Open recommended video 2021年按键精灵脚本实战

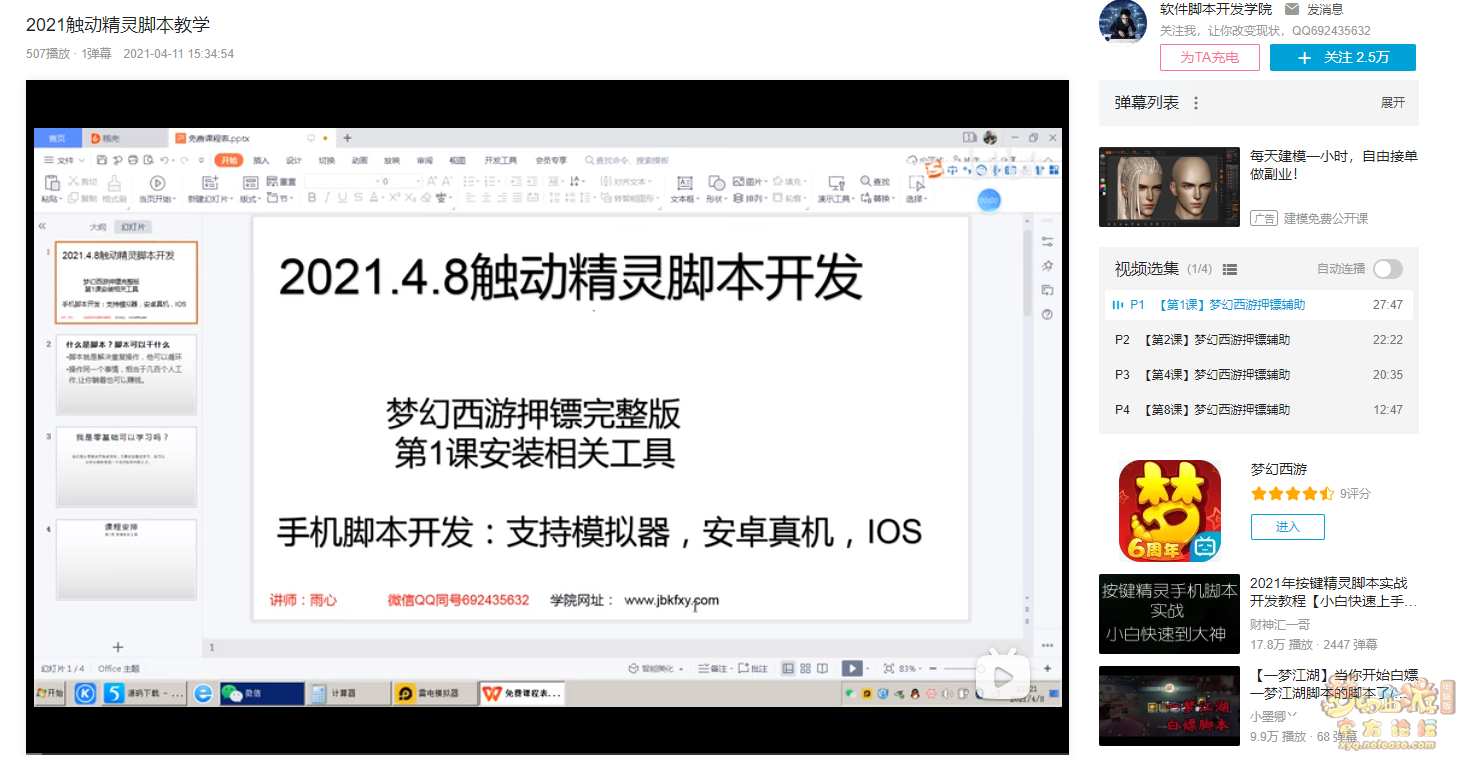click(1333, 592)
